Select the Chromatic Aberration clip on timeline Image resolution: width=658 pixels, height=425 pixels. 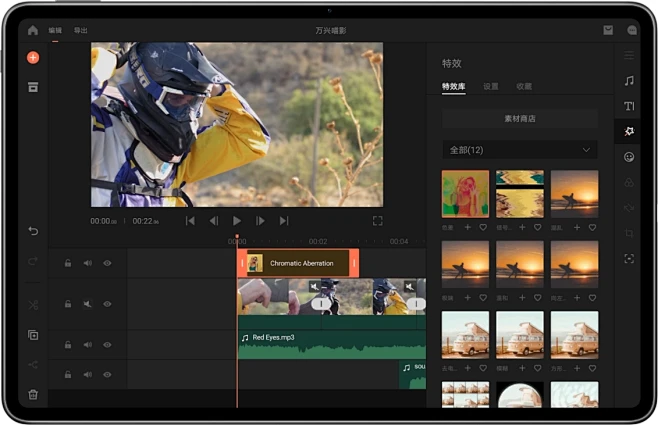point(300,263)
